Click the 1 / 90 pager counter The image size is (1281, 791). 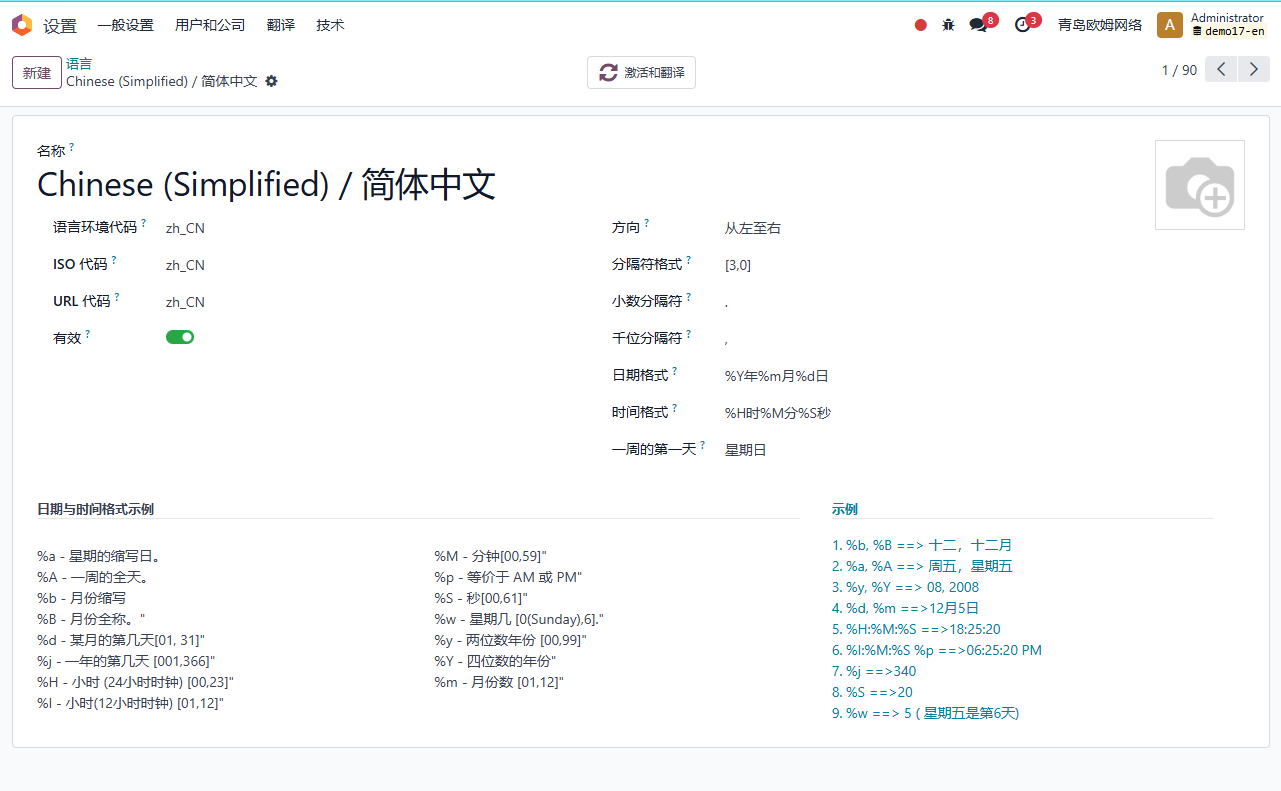point(1179,70)
